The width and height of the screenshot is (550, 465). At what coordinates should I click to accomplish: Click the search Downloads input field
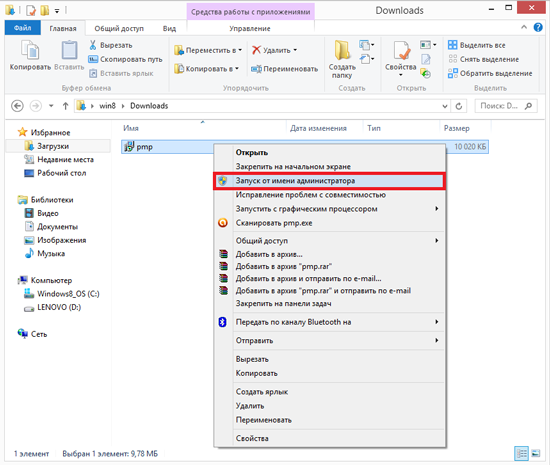click(x=506, y=106)
